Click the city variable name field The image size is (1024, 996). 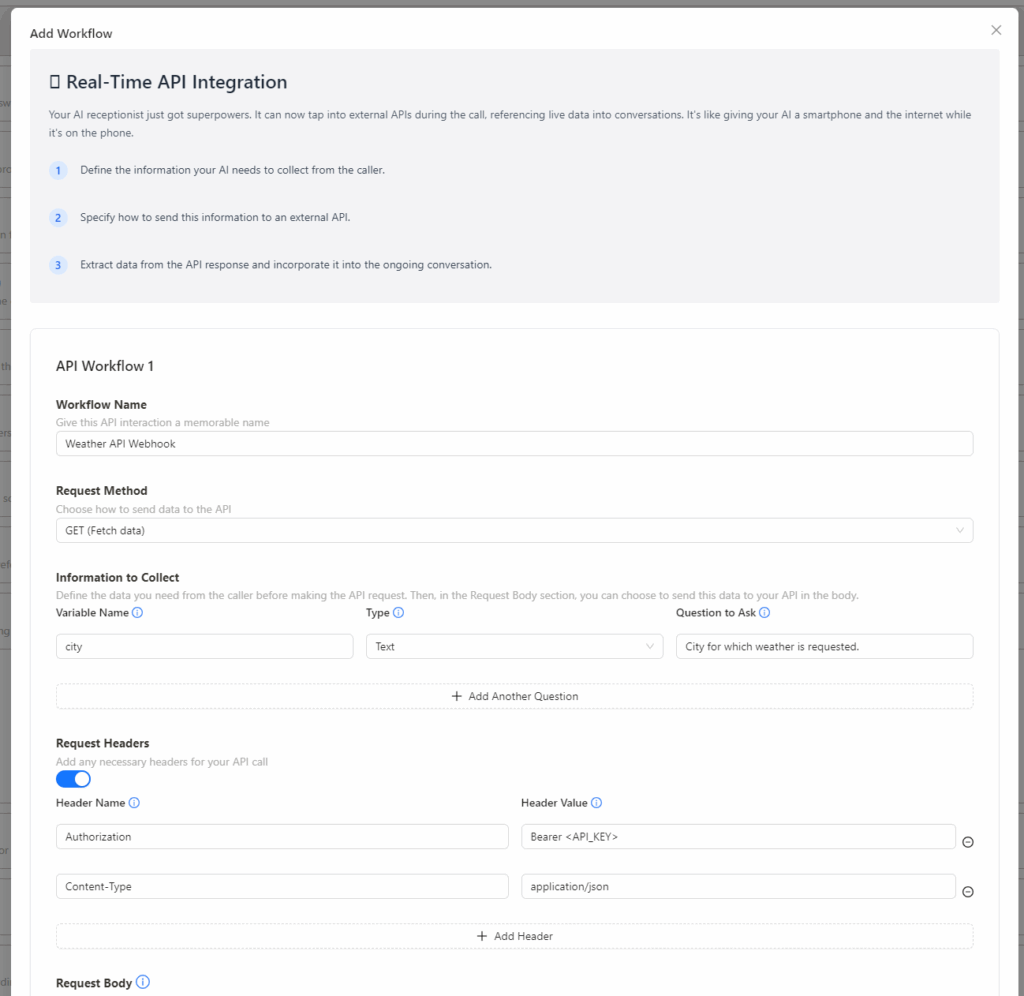204,647
